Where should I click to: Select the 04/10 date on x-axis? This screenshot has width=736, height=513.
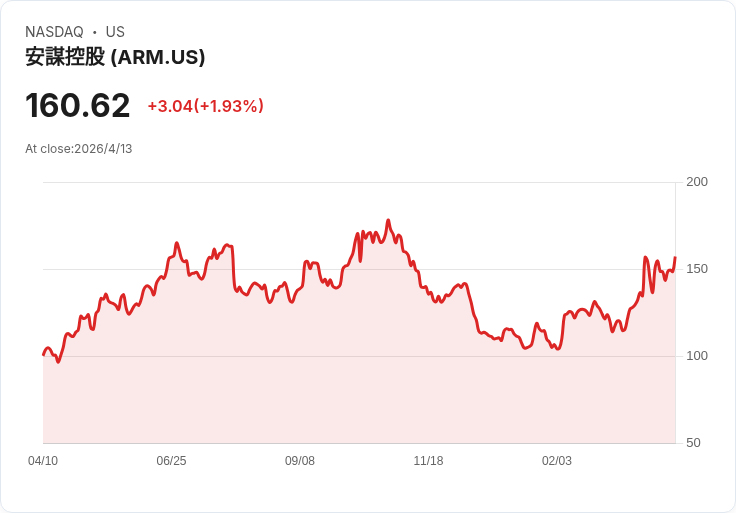(43, 461)
